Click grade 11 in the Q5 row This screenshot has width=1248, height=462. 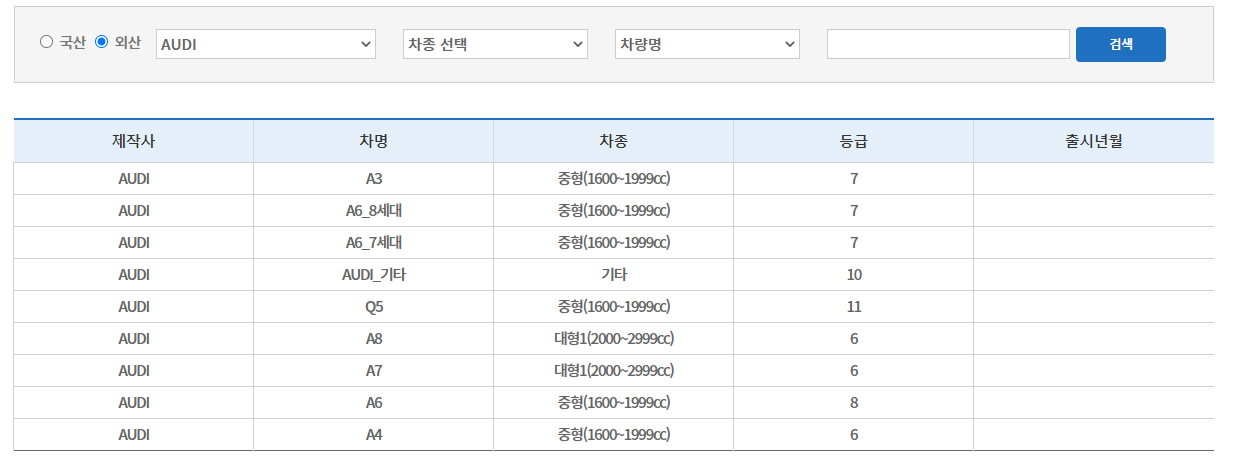point(853,307)
